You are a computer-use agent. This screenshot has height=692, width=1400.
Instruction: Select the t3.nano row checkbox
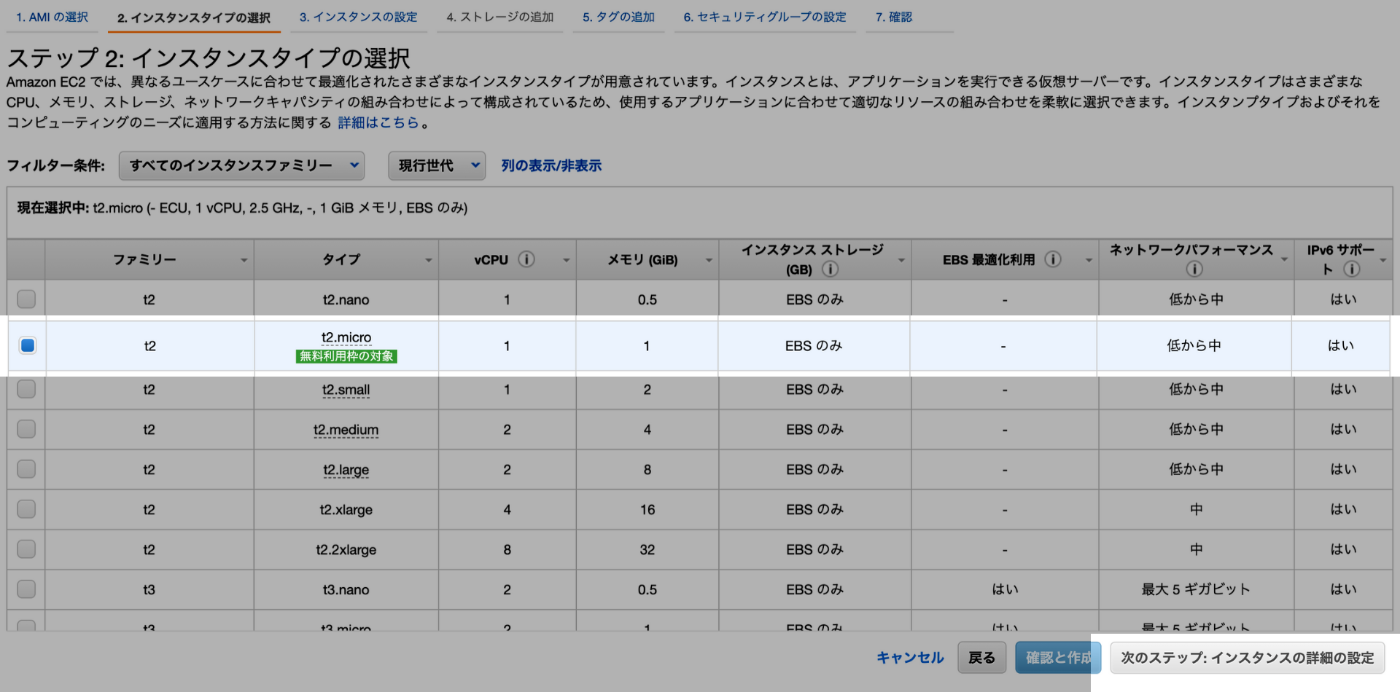pyautogui.click(x=26, y=589)
